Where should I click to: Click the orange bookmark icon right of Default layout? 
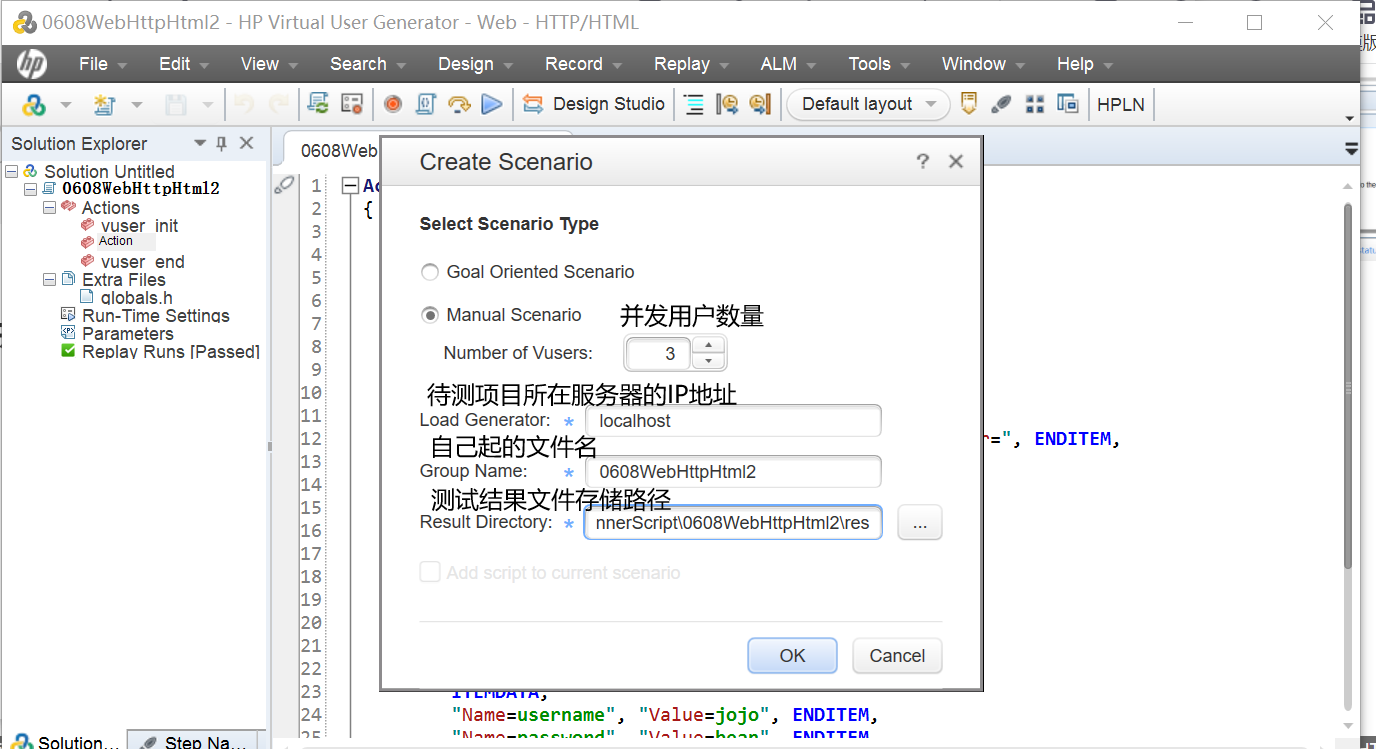(968, 104)
